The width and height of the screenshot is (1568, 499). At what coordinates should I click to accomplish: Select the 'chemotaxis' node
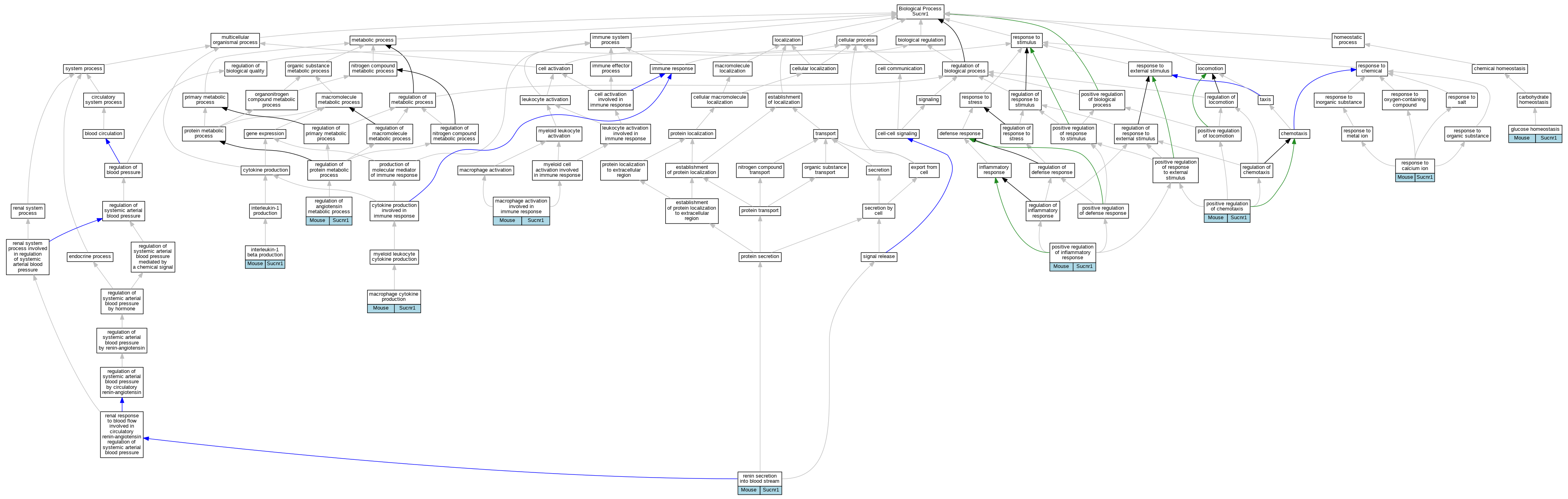1294,134
